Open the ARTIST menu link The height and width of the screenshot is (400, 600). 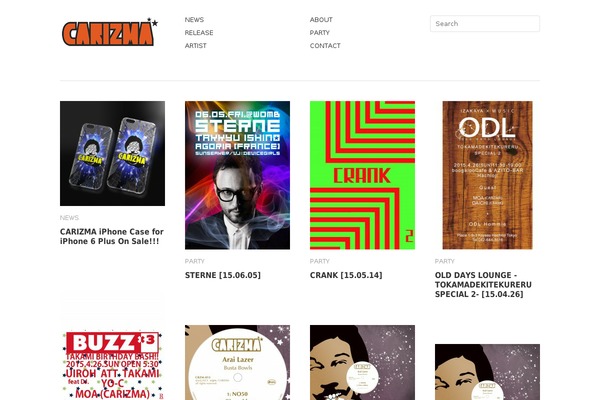tap(196, 46)
